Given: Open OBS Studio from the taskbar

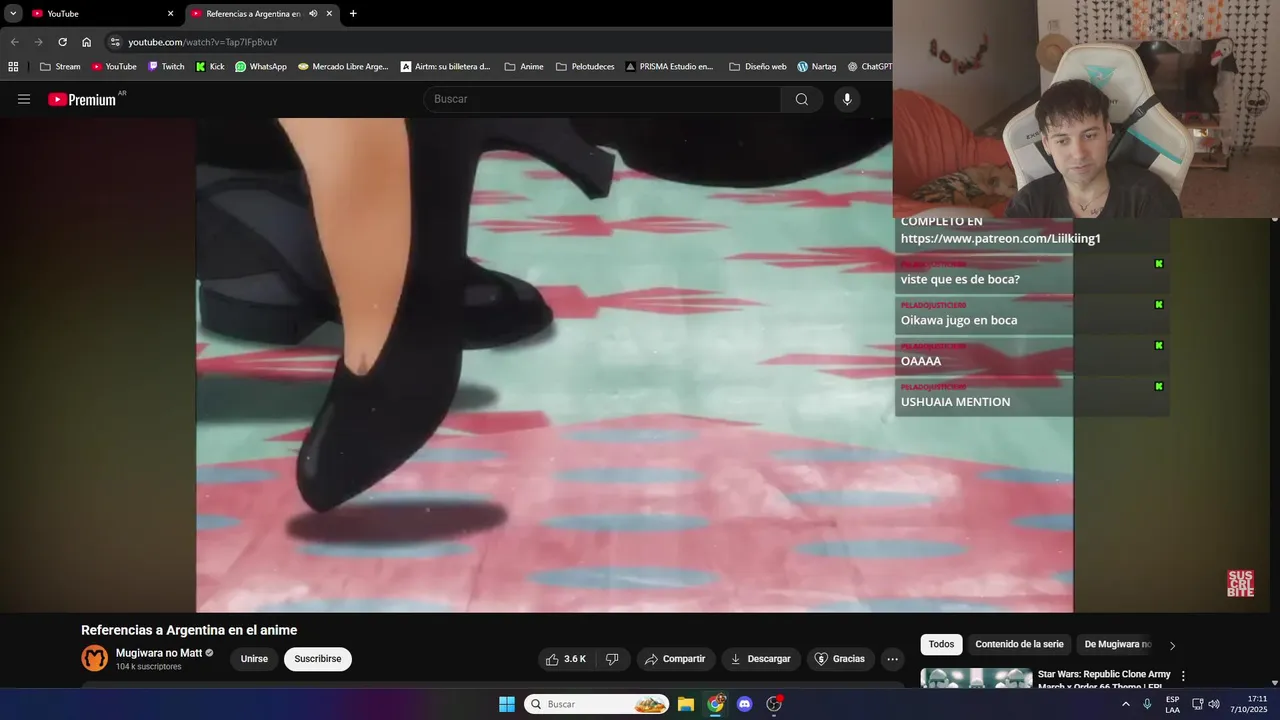Looking at the screenshot, I should coord(773,704).
